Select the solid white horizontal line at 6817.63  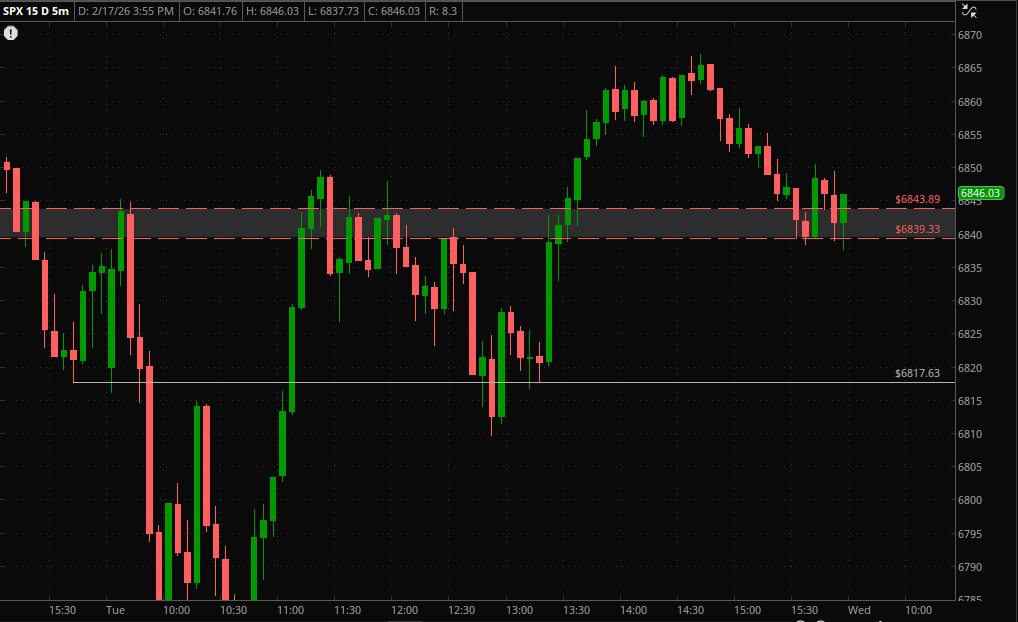tap(513, 382)
